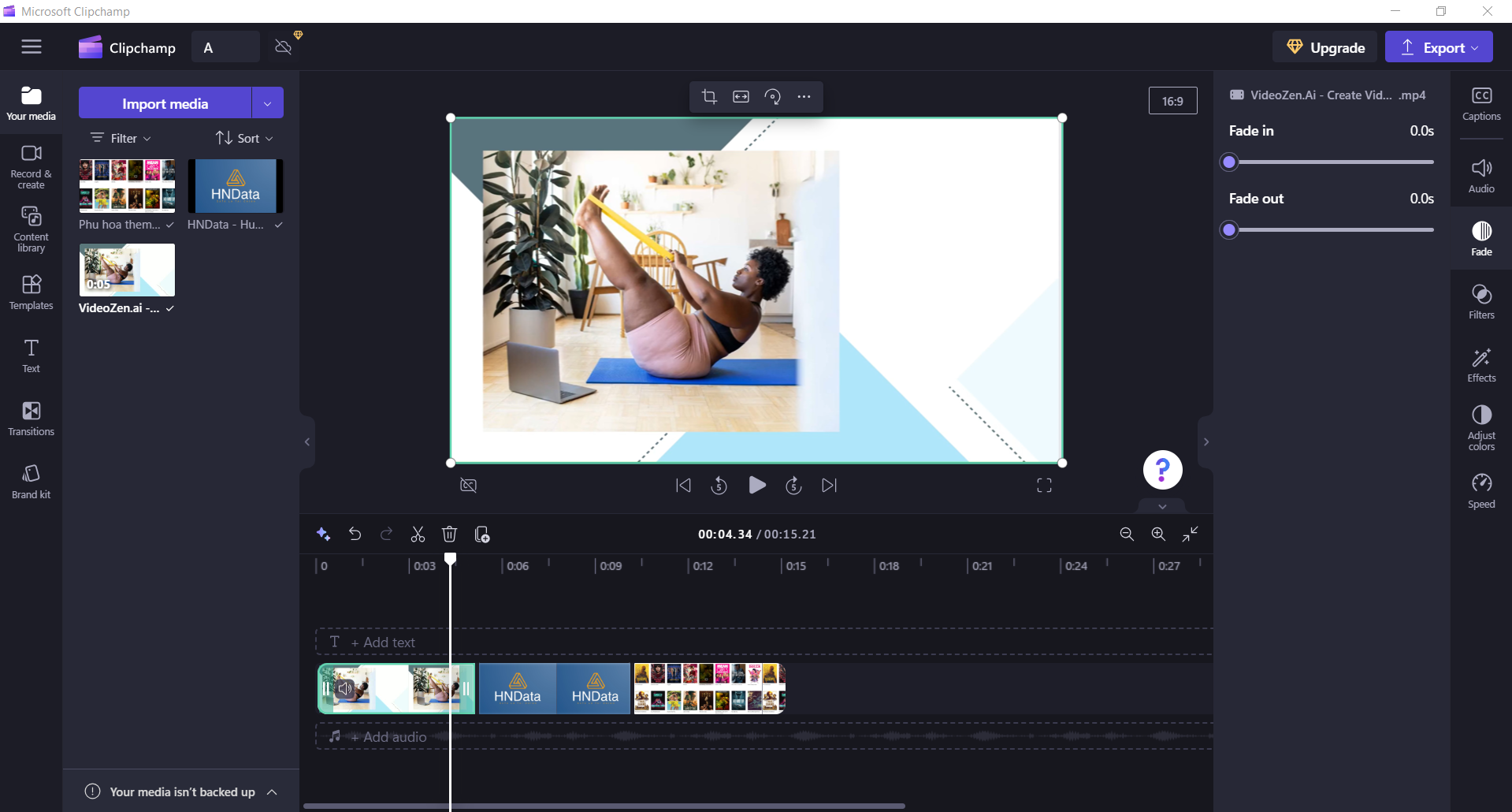Open the Audio properties panel
Screen dimensions: 1512x812
pos(1481,176)
